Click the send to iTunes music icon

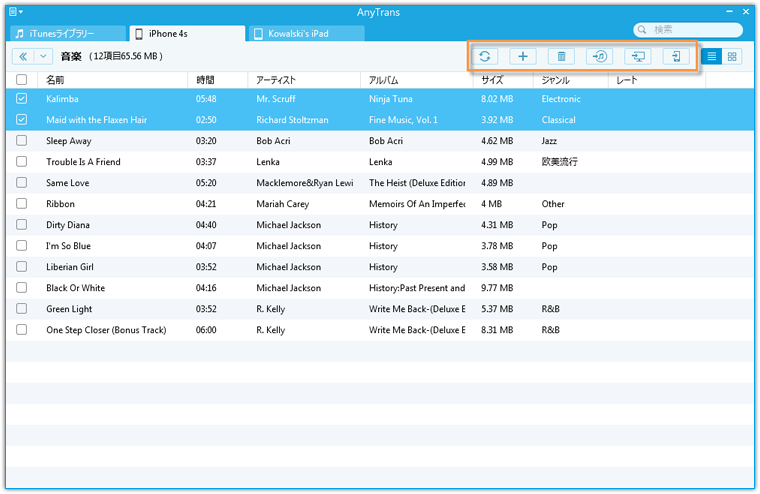tap(600, 56)
